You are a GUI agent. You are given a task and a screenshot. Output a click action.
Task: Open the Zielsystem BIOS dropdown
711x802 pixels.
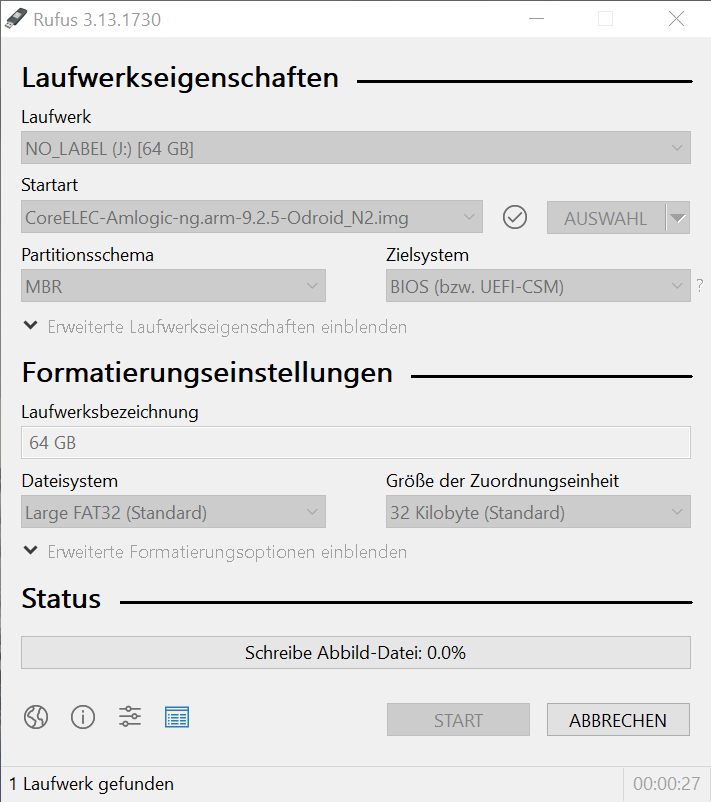click(538, 285)
